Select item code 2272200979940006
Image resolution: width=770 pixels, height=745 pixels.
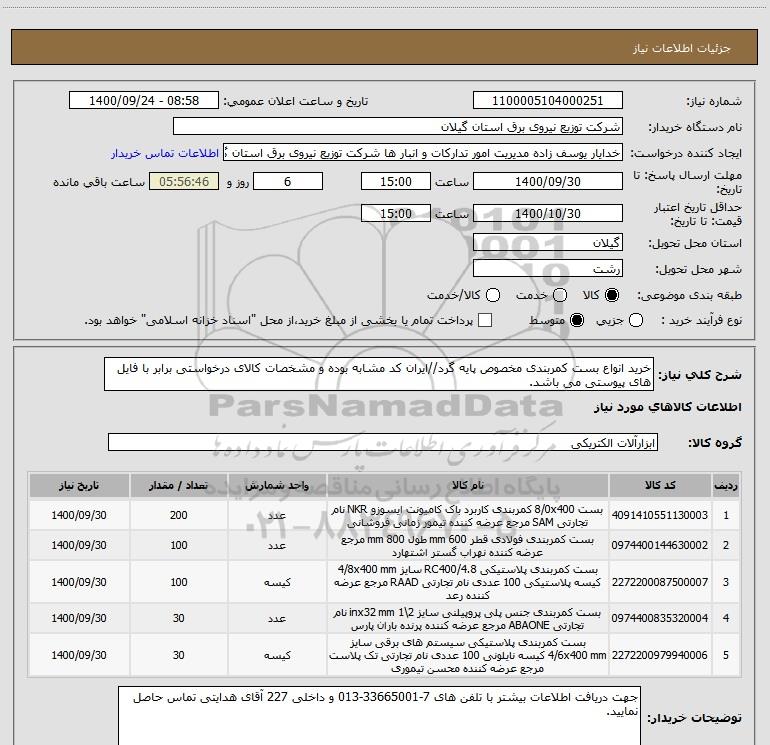(x=660, y=655)
